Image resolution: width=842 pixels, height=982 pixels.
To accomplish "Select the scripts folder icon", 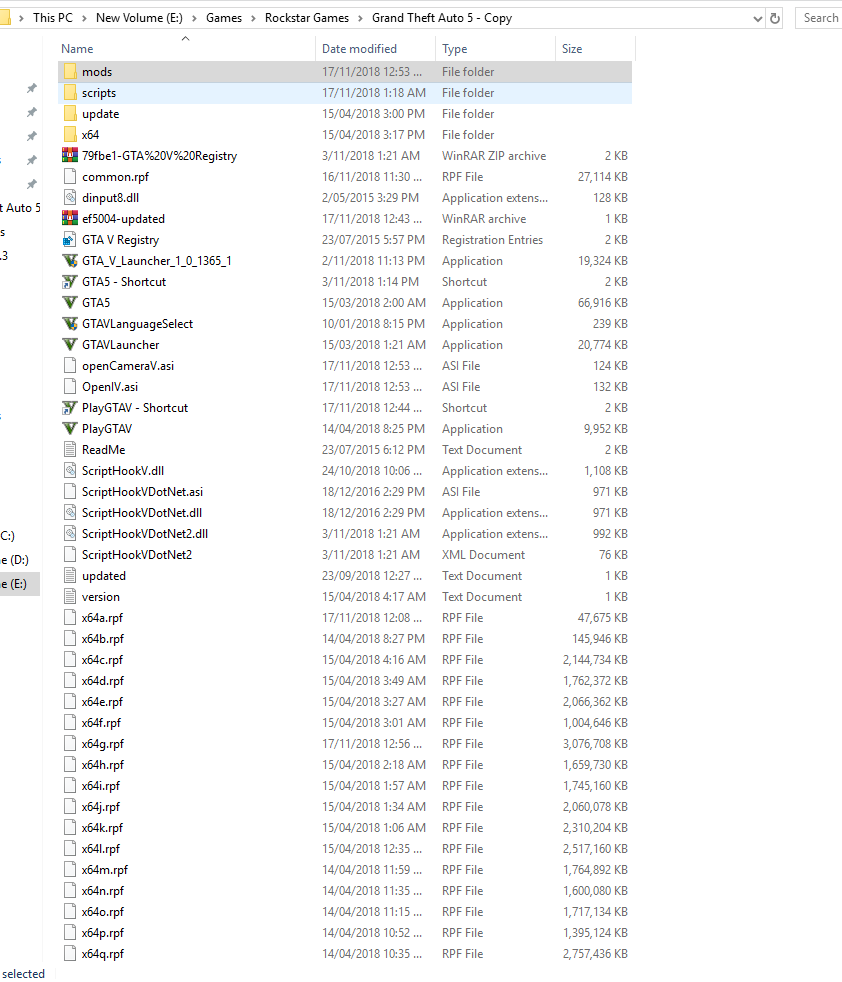I will pos(70,93).
